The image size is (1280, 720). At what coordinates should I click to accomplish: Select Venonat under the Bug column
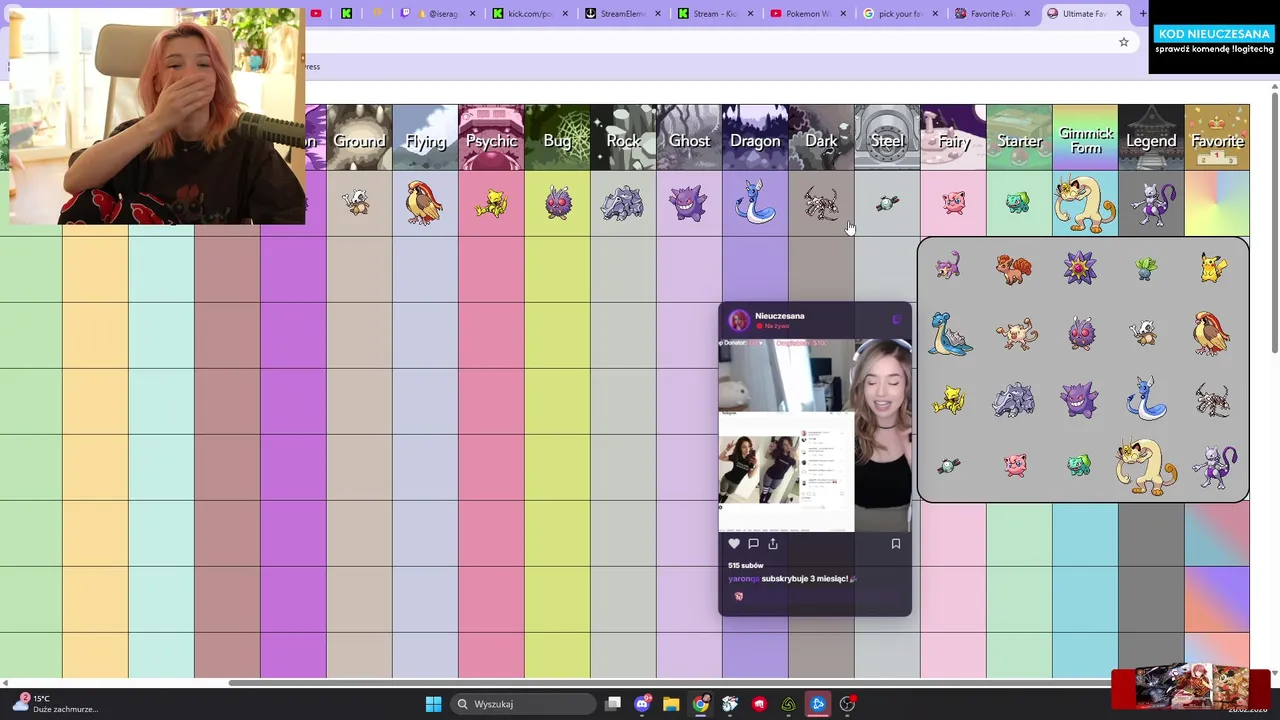click(x=557, y=203)
